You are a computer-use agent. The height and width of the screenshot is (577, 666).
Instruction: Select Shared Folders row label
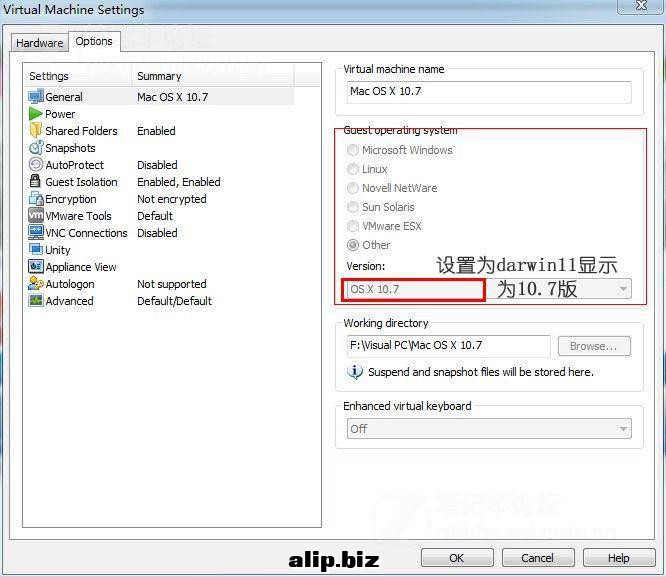(x=82, y=131)
